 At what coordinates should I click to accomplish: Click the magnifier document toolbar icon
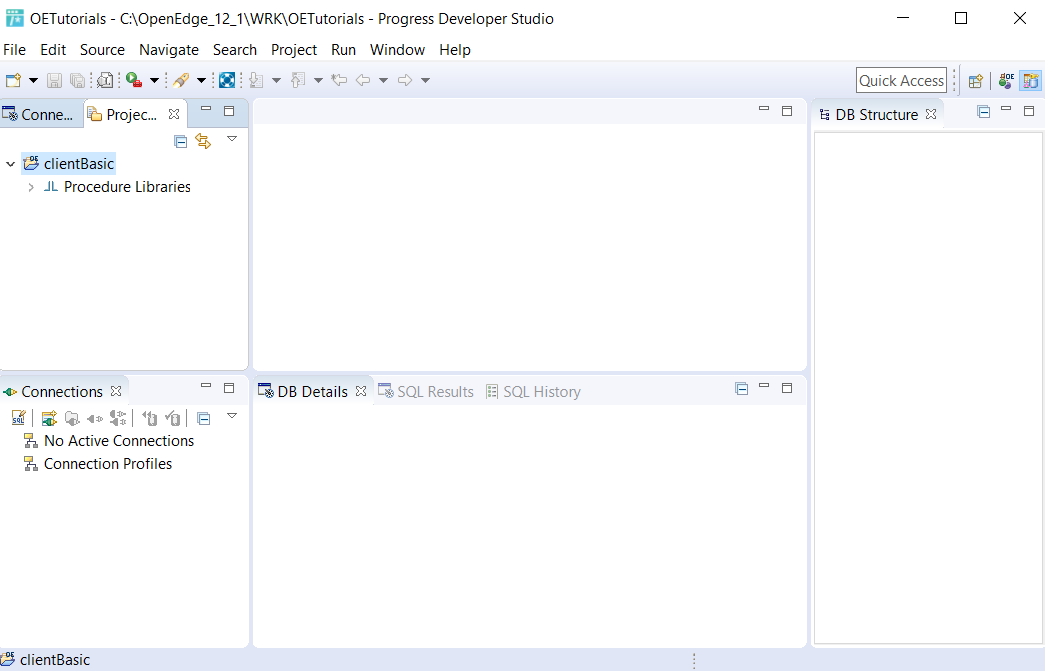pyautogui.click(x=105, y=81)
